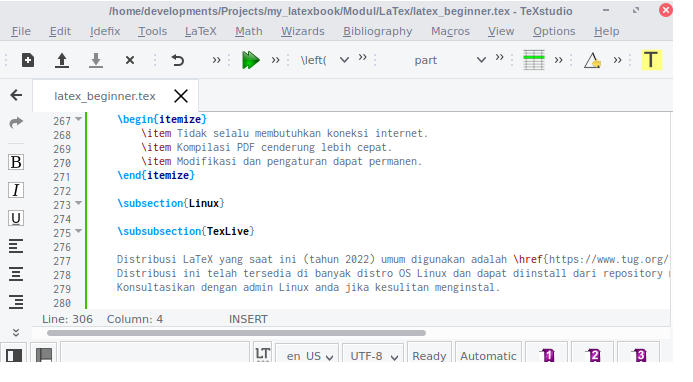Apply underline formatting
Screen dimensions: 693x382
(16, 218)
